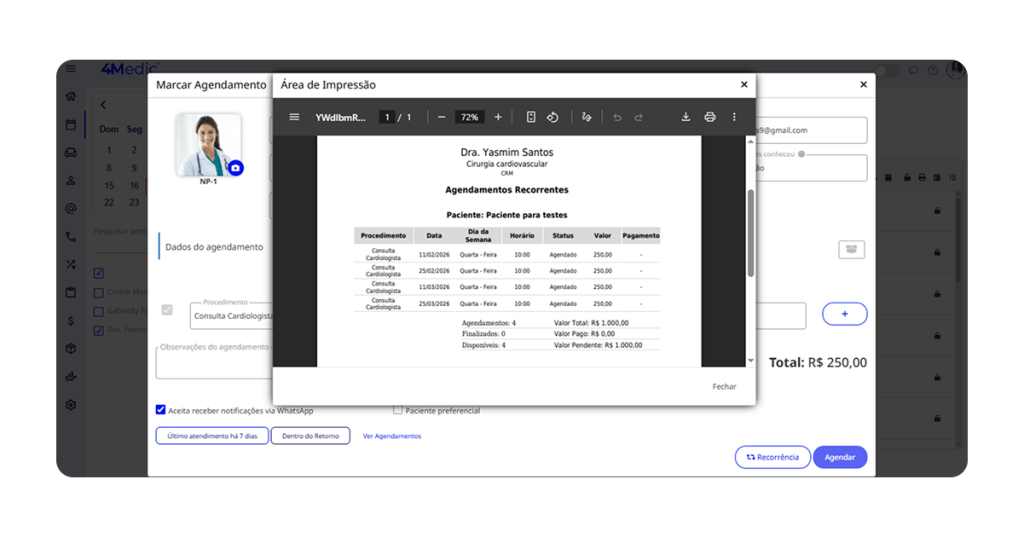Rotate the PDF document counterclockwise
This screenshot has height=537, width=1024.
(552, 117)
